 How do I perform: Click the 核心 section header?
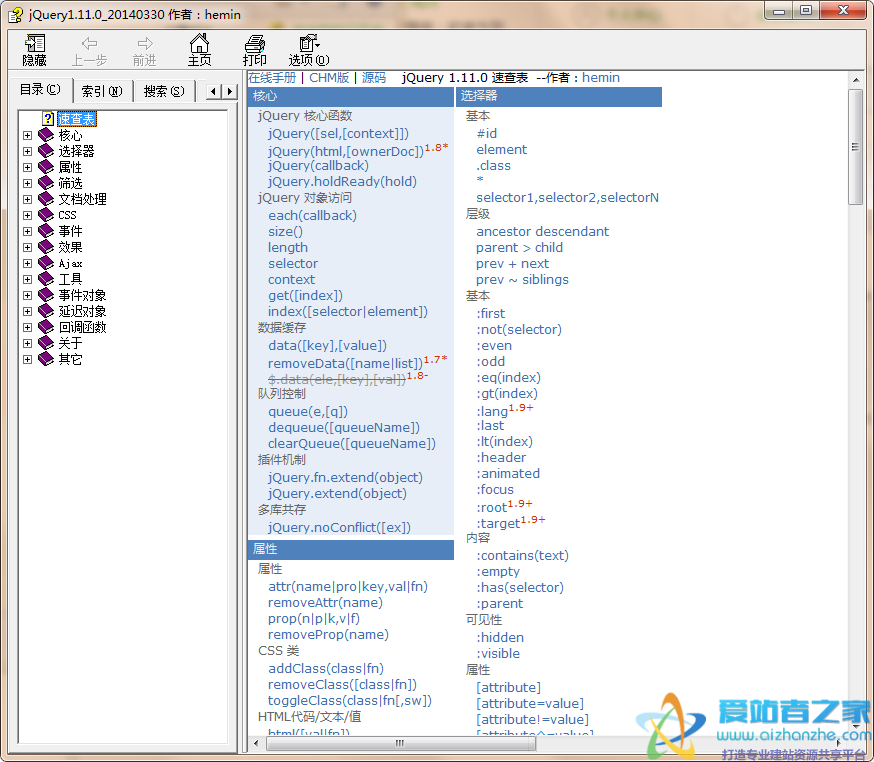coord(351,96)
